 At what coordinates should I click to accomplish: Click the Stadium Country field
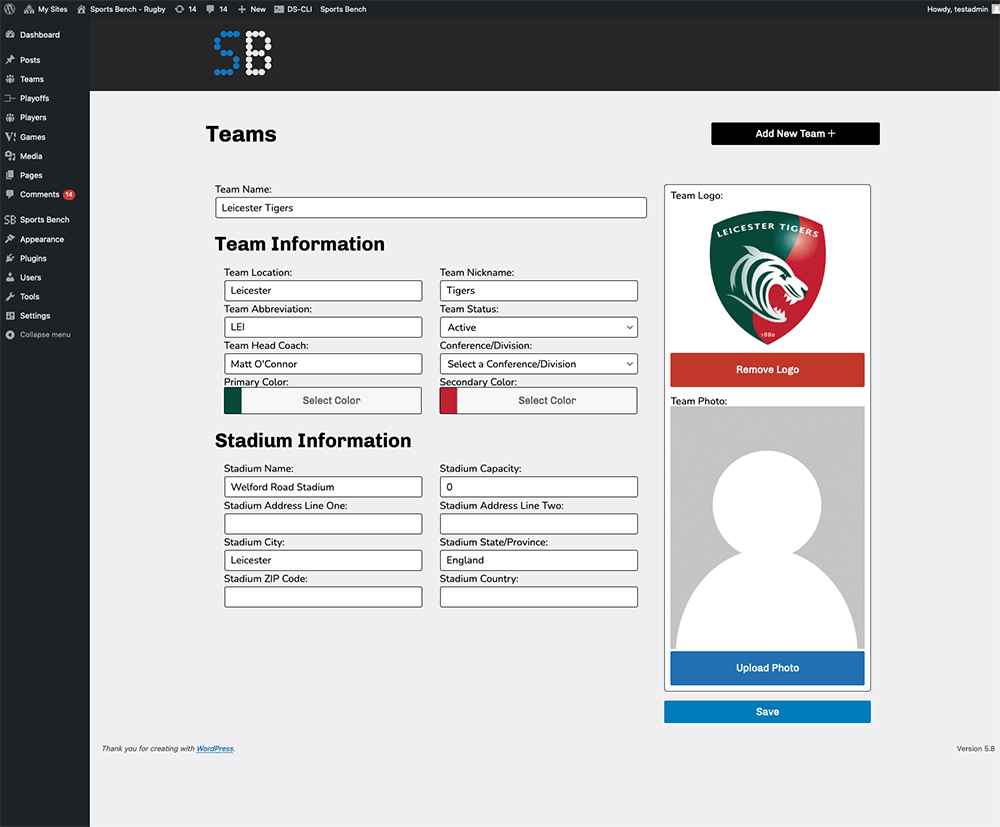(538, 597)
